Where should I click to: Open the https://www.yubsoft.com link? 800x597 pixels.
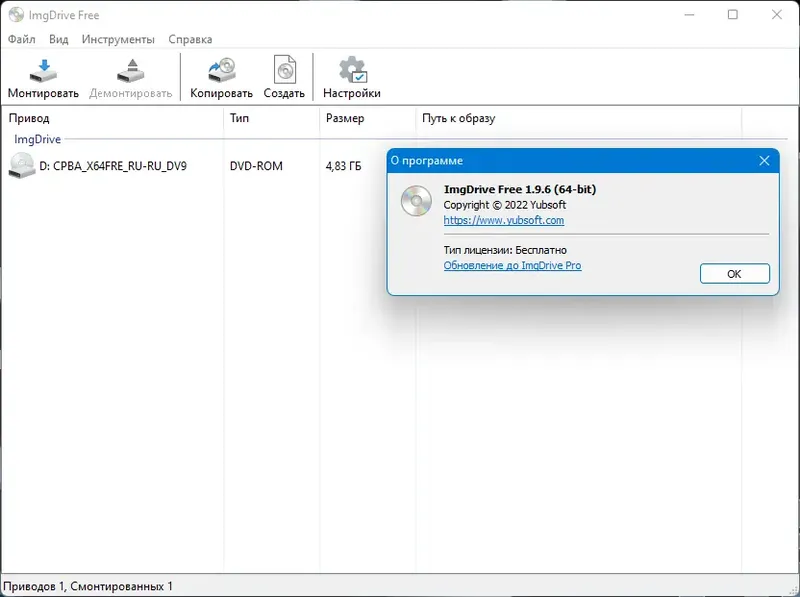[504, 220]
